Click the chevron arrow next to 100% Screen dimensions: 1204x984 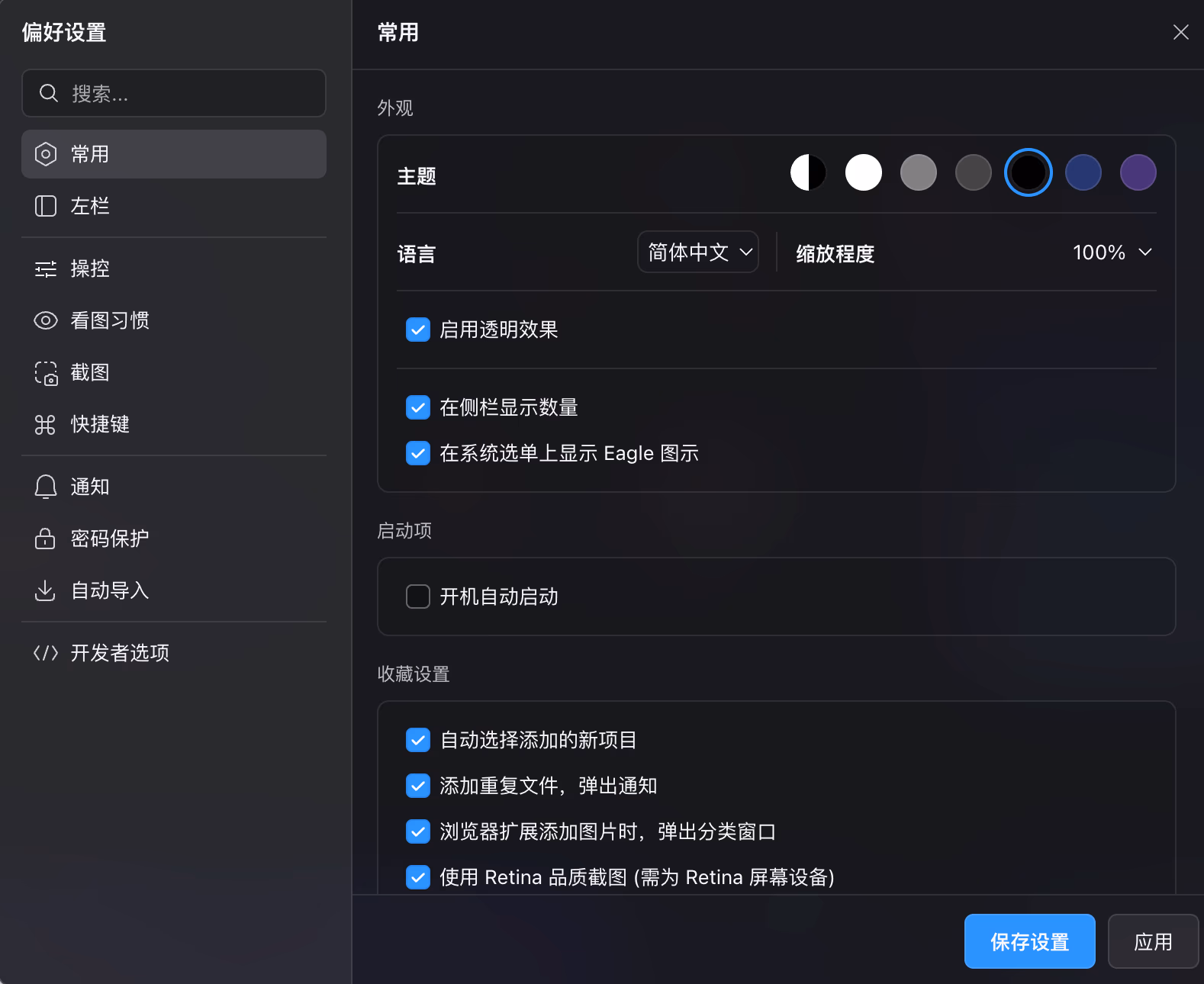point(1145,252)
